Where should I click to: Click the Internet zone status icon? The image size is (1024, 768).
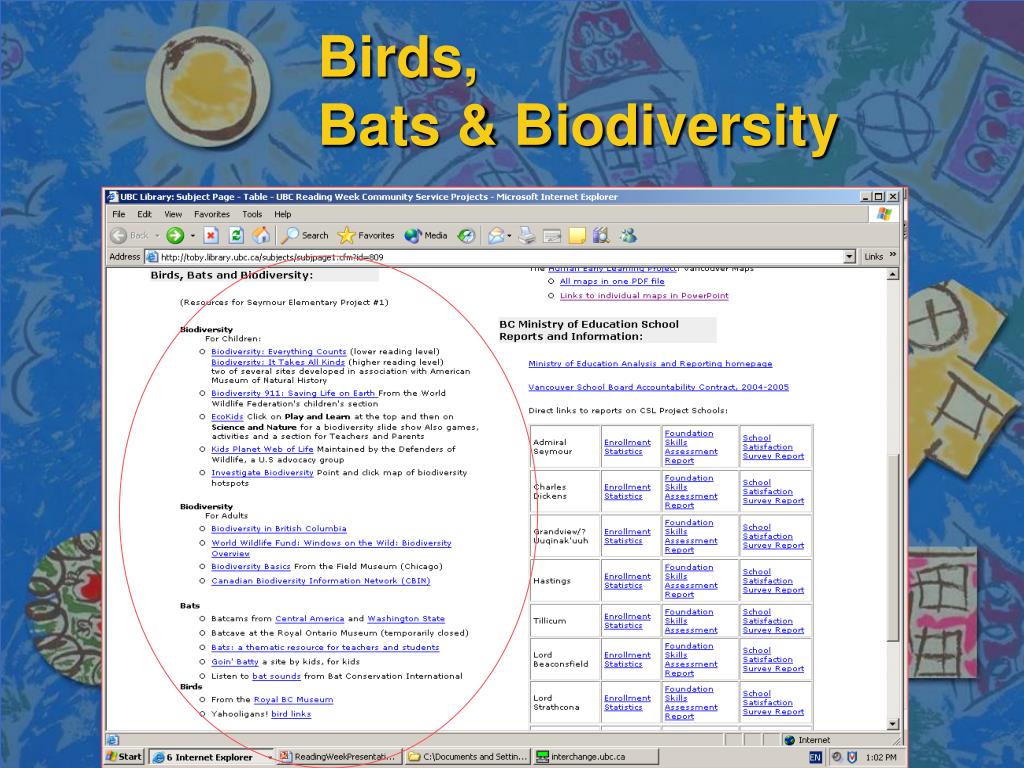(x=790, y=740)
